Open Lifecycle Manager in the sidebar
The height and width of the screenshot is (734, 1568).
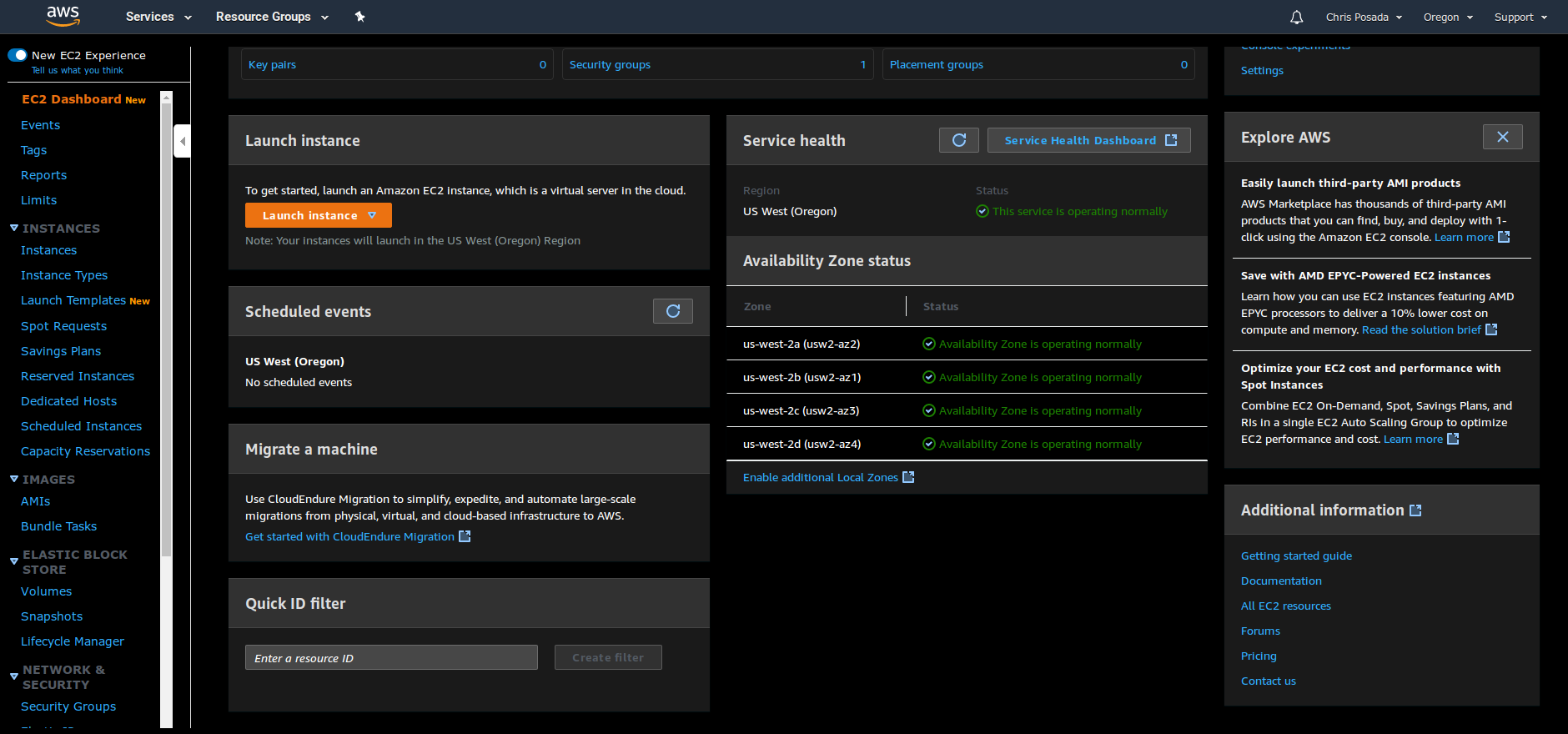point(73,641)
